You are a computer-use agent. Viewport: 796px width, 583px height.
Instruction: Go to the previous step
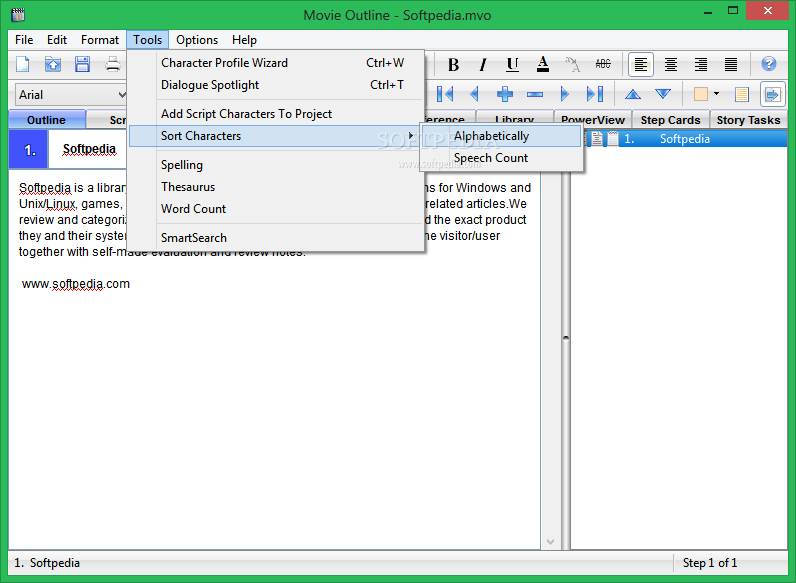coord(475,94)
